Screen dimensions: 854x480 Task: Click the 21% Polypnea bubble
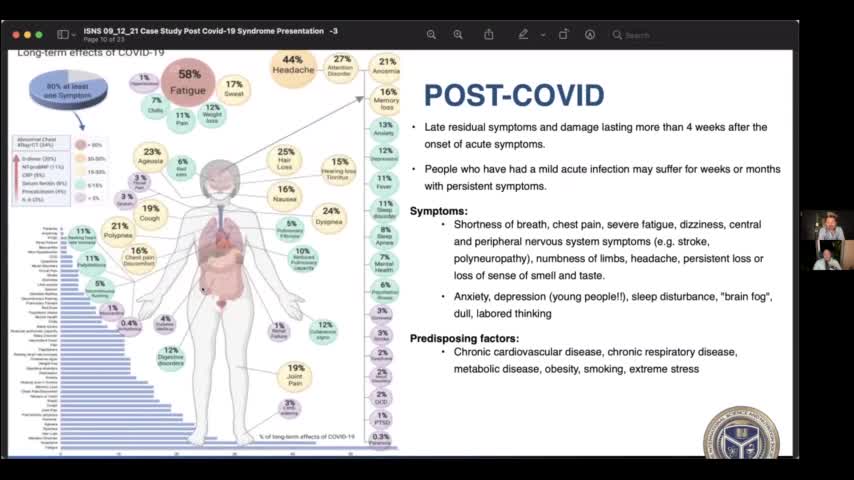(x=119, y=230)
